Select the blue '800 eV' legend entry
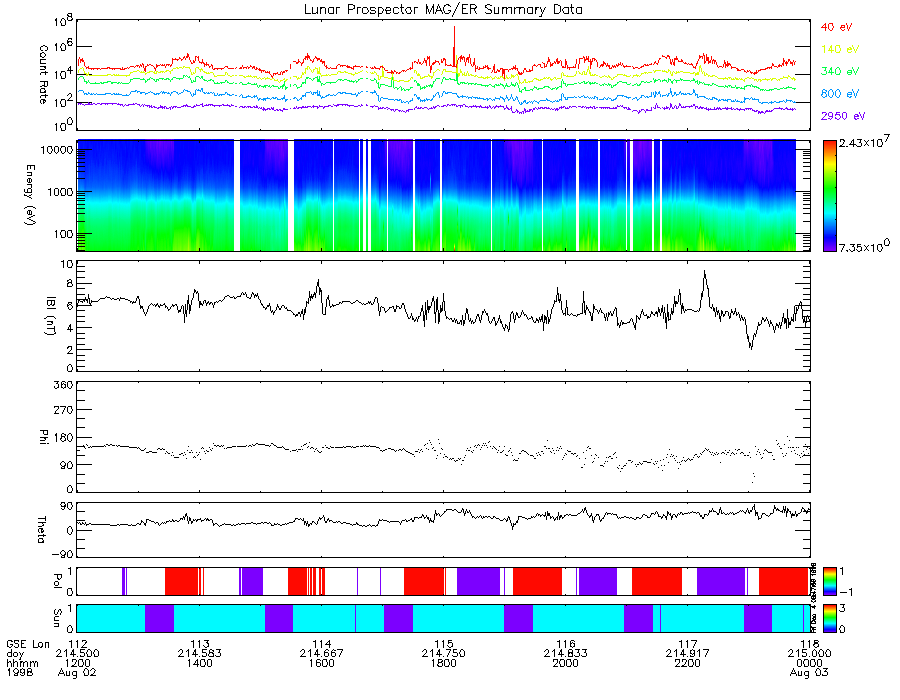 click(x=840, y=94)
